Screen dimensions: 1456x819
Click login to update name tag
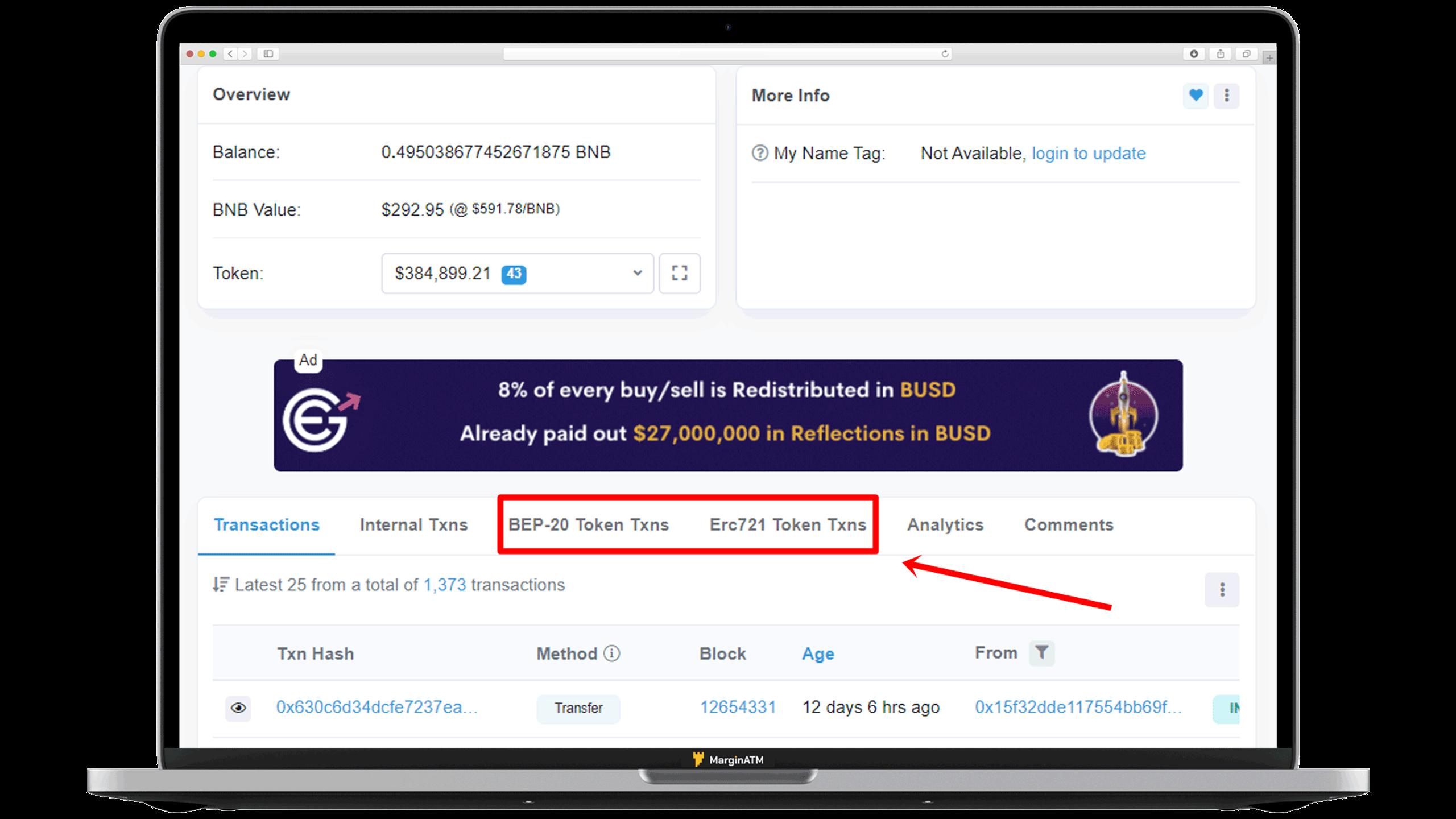[1088, 153]
